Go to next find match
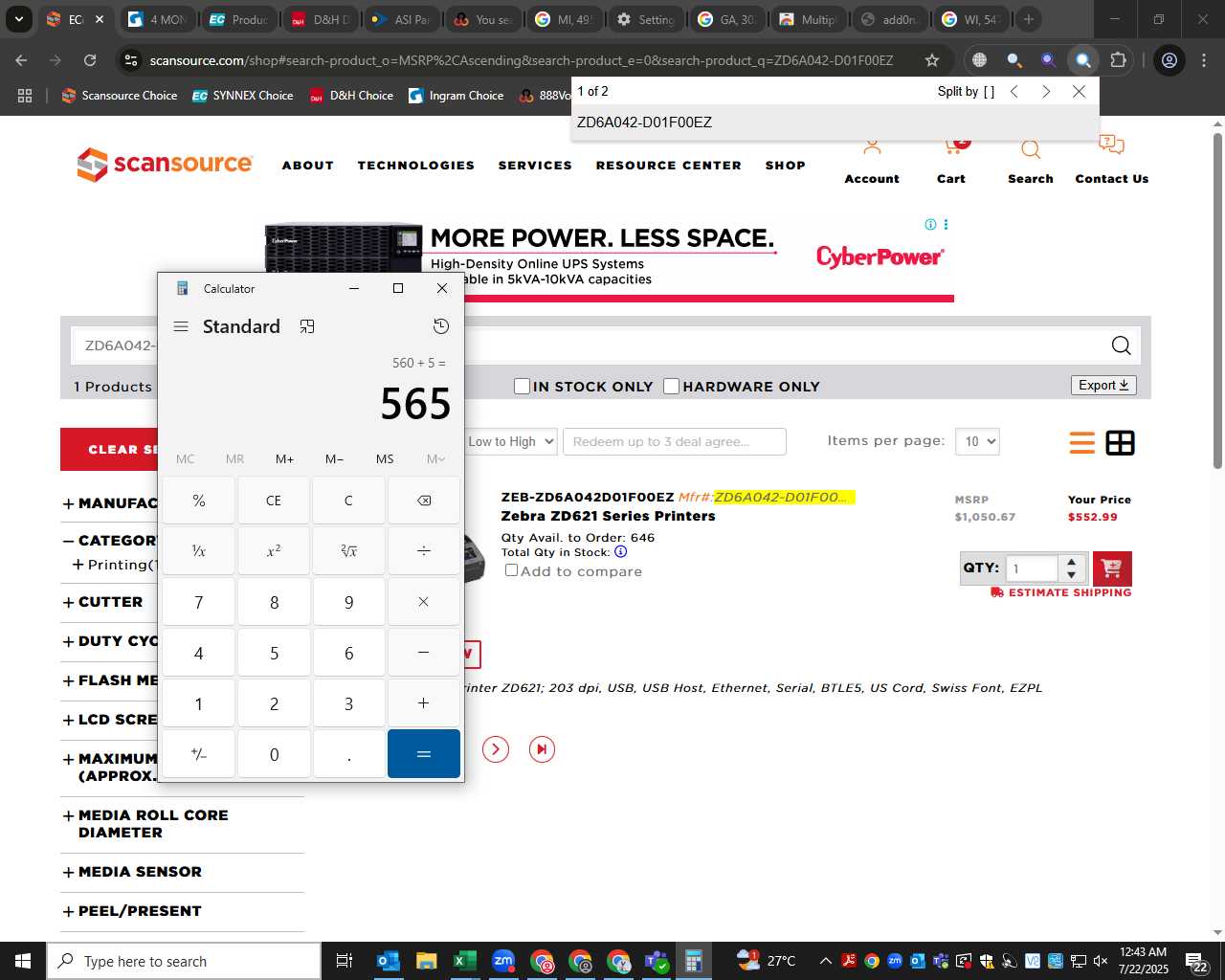 1046,92
